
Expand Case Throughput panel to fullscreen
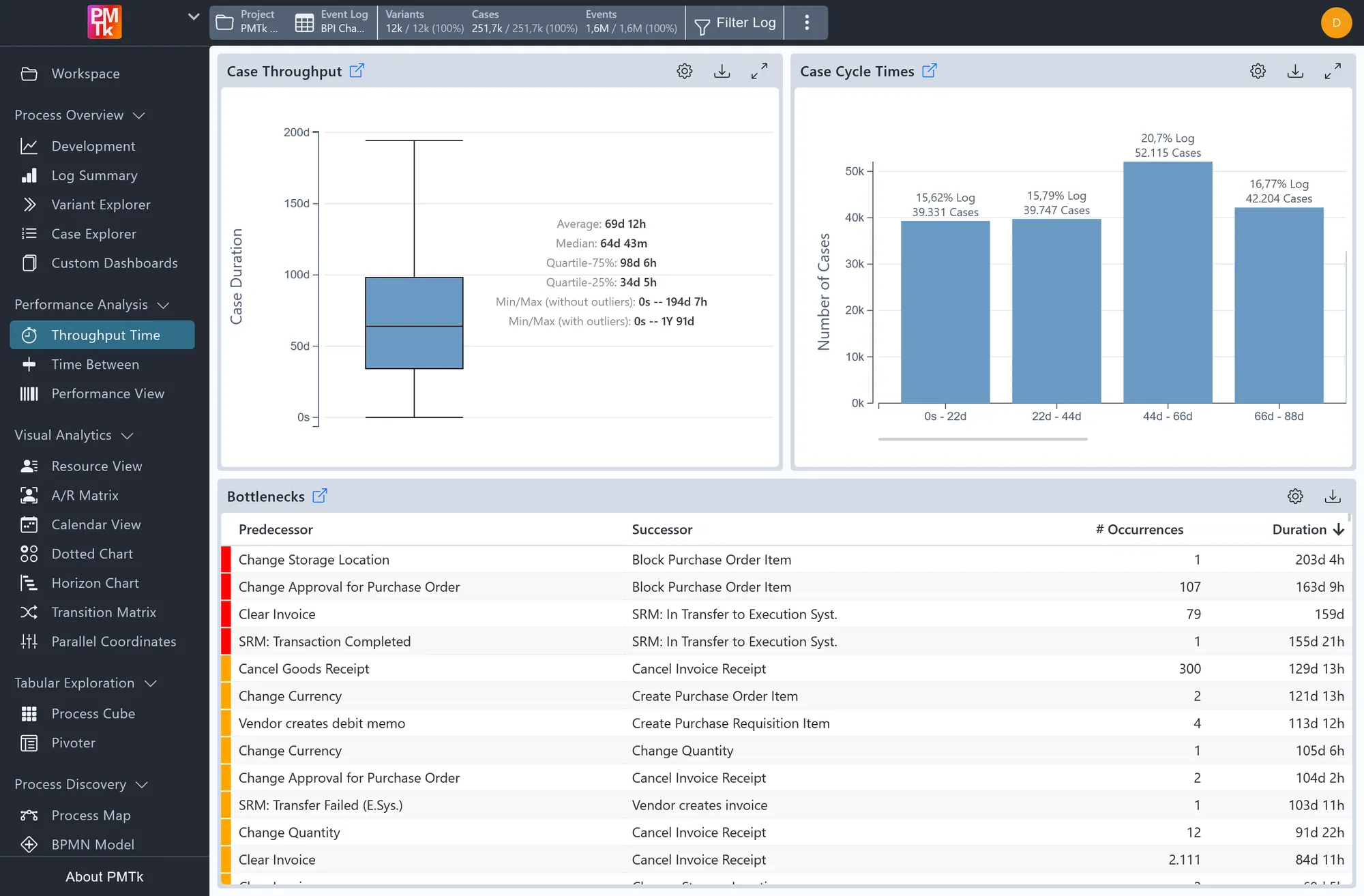(x=759, y=71)
